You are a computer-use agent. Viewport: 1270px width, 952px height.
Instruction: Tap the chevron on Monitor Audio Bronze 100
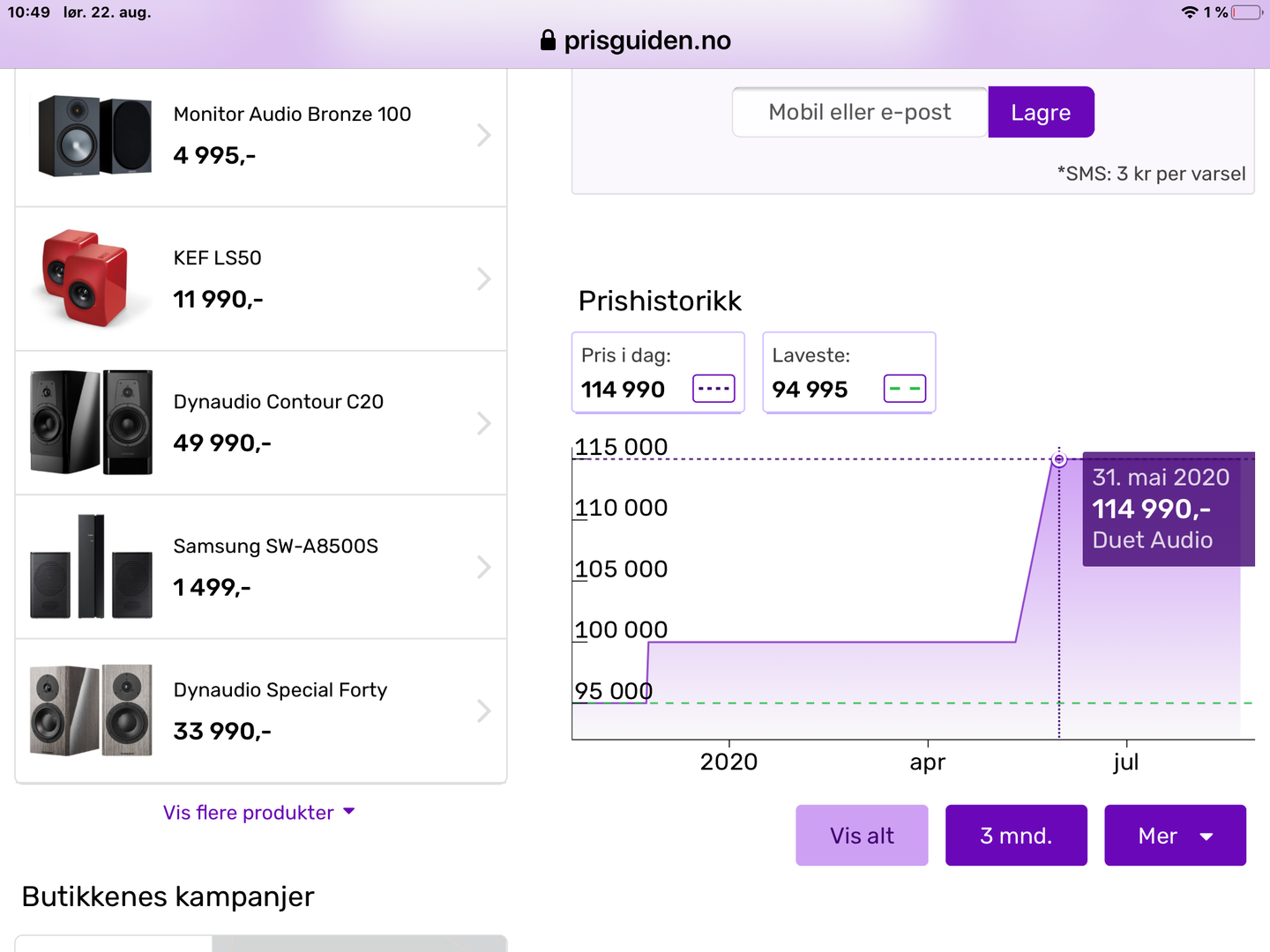tap(483, 135)
